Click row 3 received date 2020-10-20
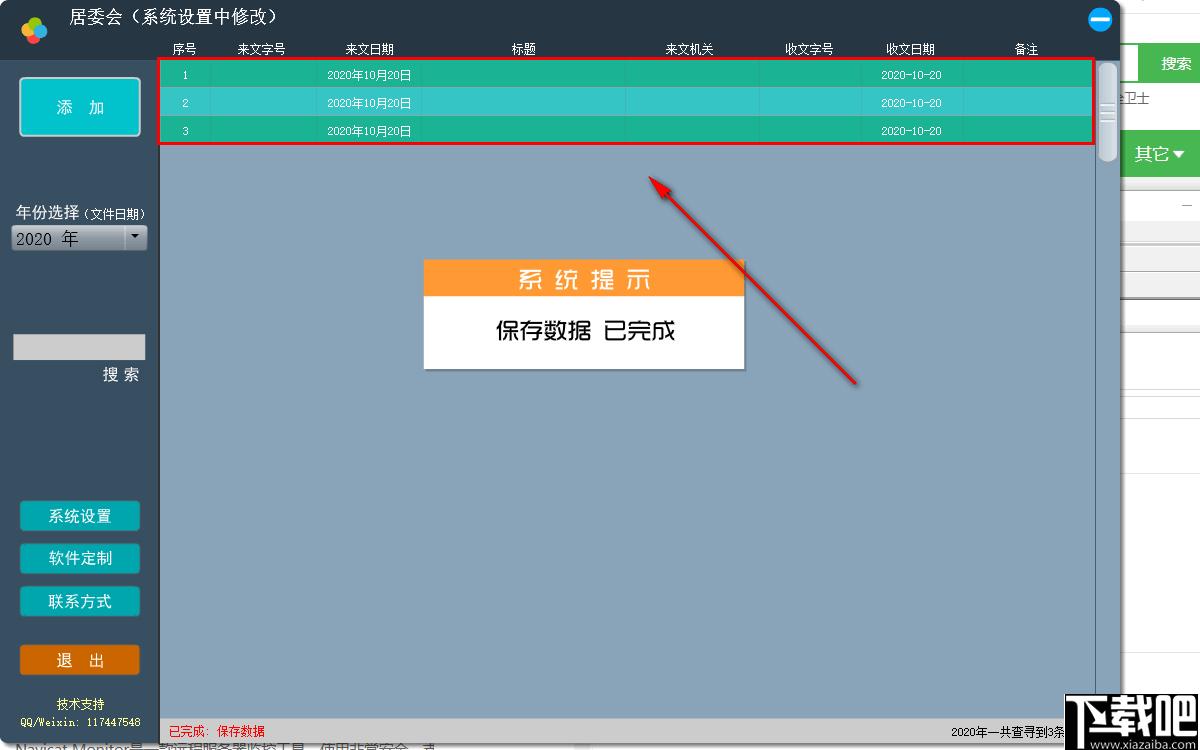 pyautogui.click(x=911, y=131)
